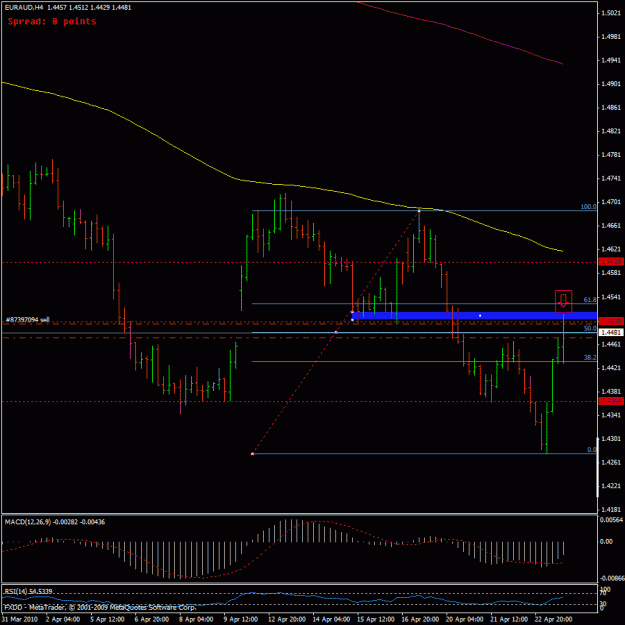
Task: Click the 8 Apr 04:00 time label
Action: [196, 619]
